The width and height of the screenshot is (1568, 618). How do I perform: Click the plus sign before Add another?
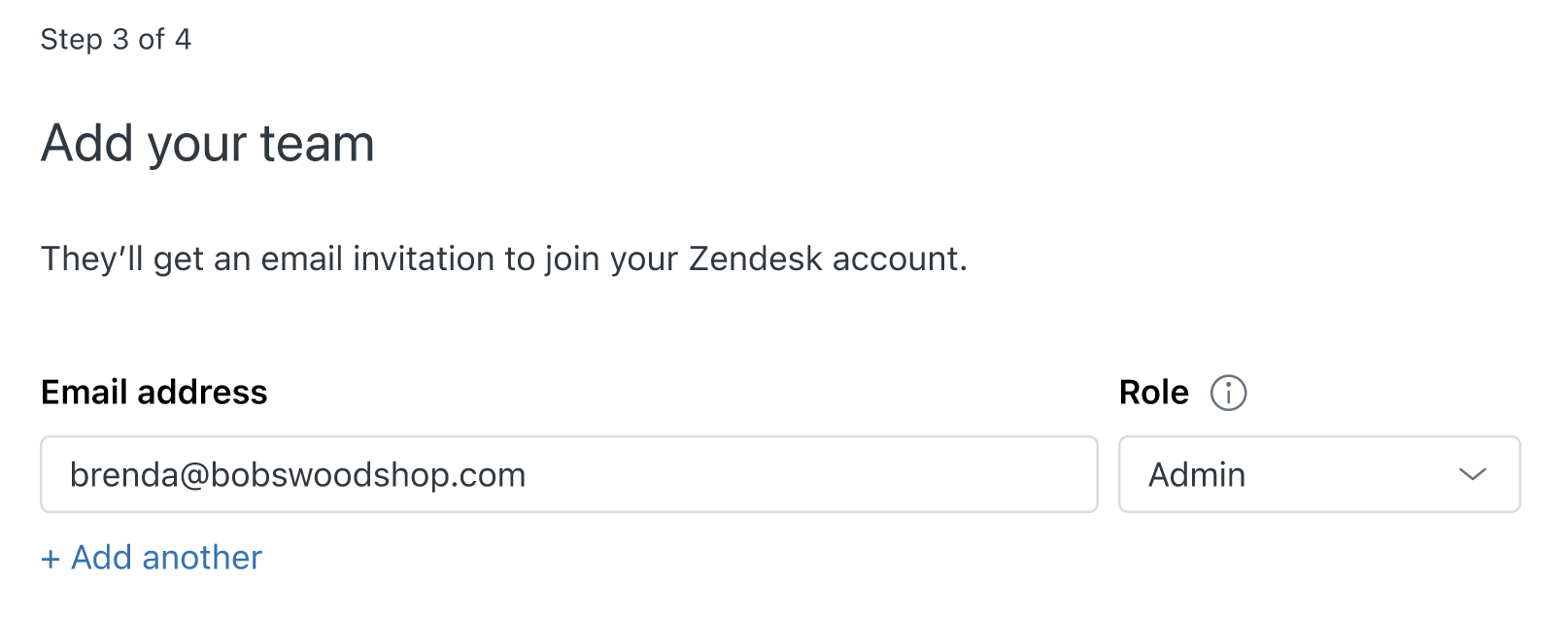pyautogui.click(x=51, y=559)
